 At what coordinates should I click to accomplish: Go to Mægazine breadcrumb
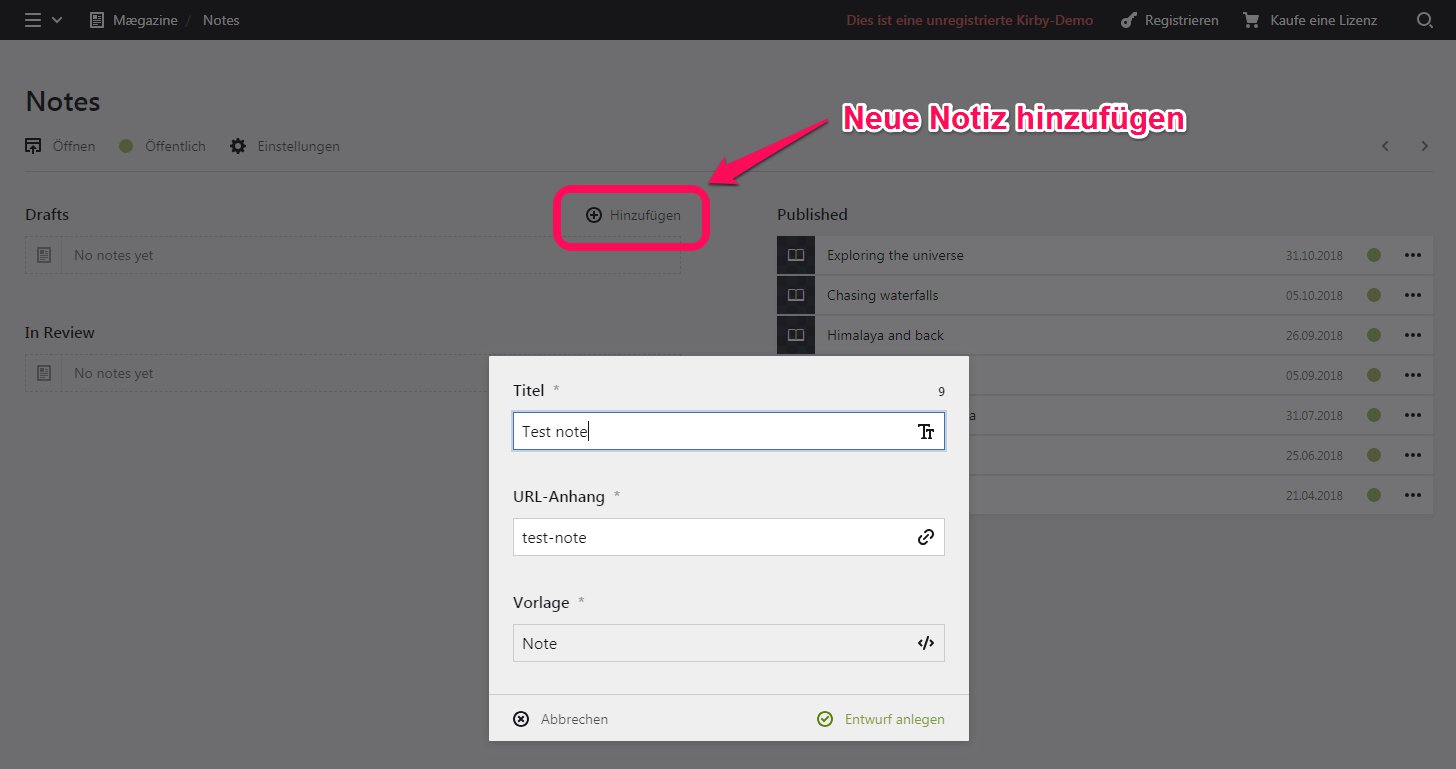pos(139,20)
